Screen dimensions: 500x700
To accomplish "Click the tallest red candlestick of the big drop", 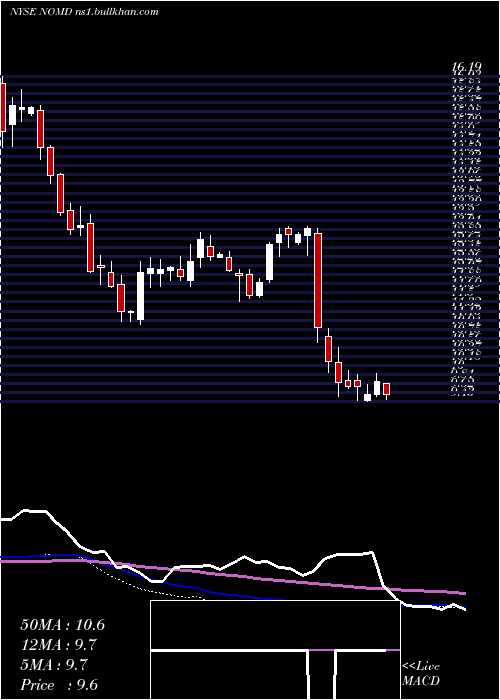I will pos(318,280).
